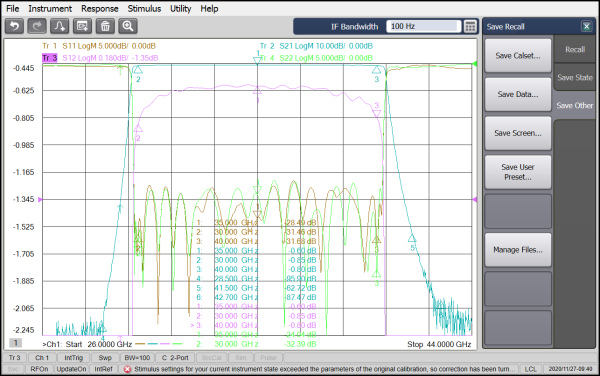The image size is (600, 376).
Task: Toggle the UpdateOn status indicator
Action: 71,369
